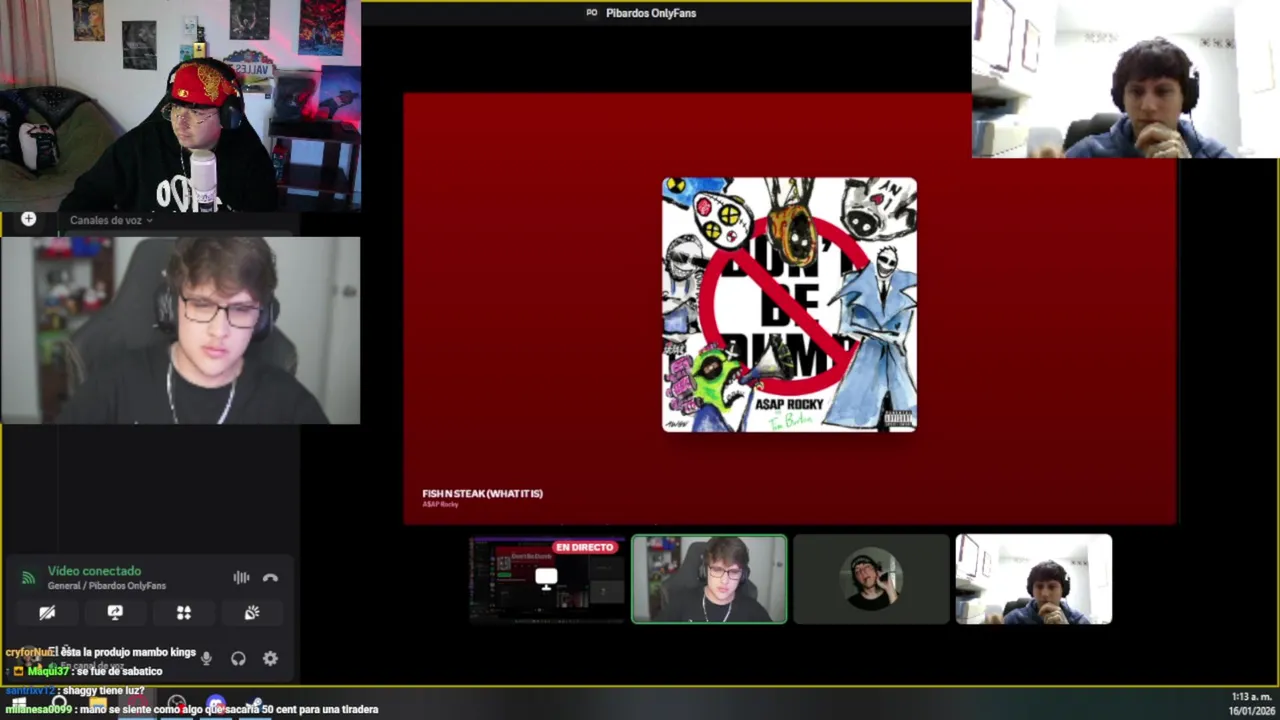Open the Soundboard icon
This screenshot has height=720, width=1280.
tap(252, 613)
